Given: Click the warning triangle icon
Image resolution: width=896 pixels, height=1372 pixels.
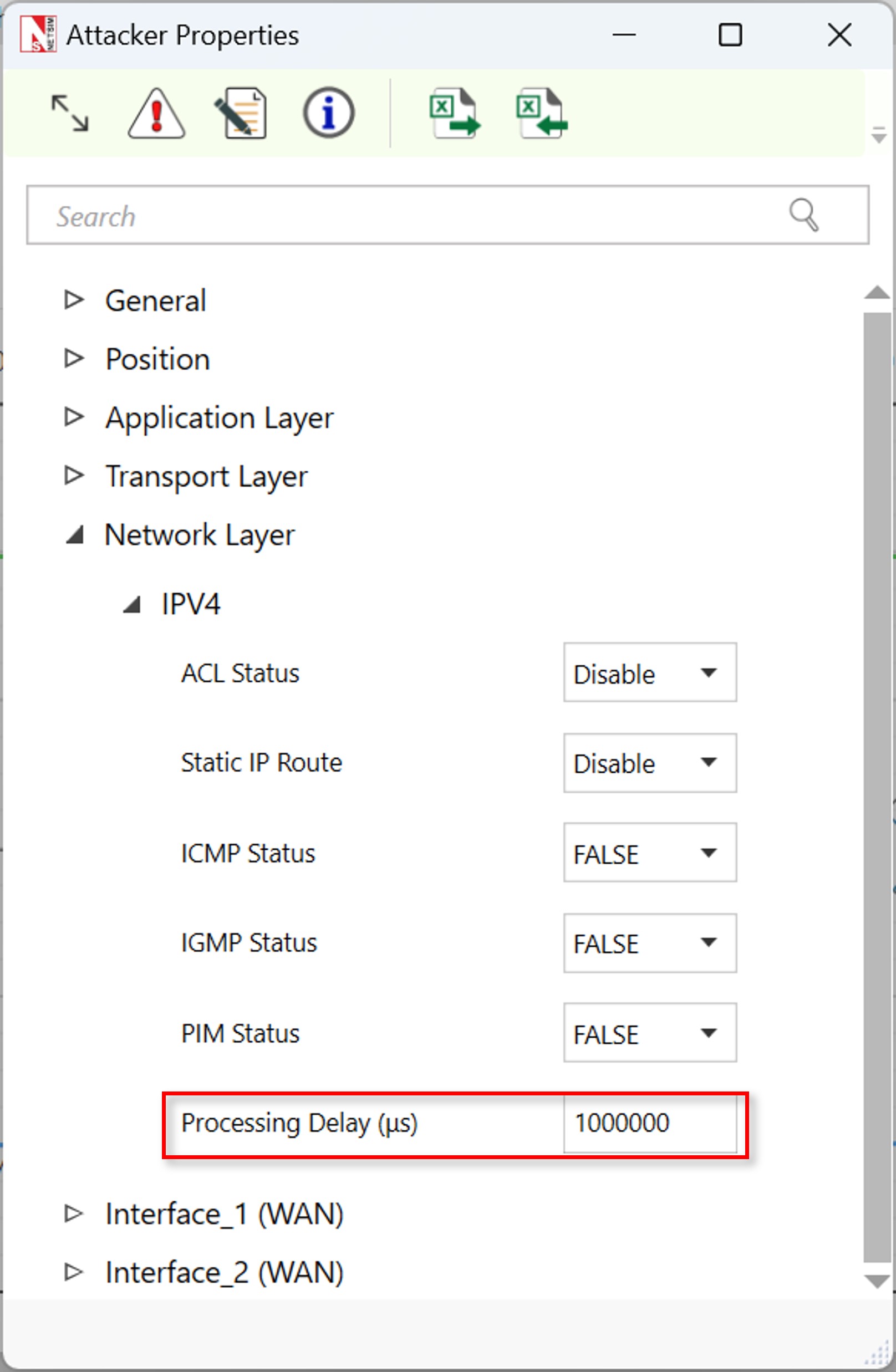Looking at the screenshot, I should coord(156,114).
